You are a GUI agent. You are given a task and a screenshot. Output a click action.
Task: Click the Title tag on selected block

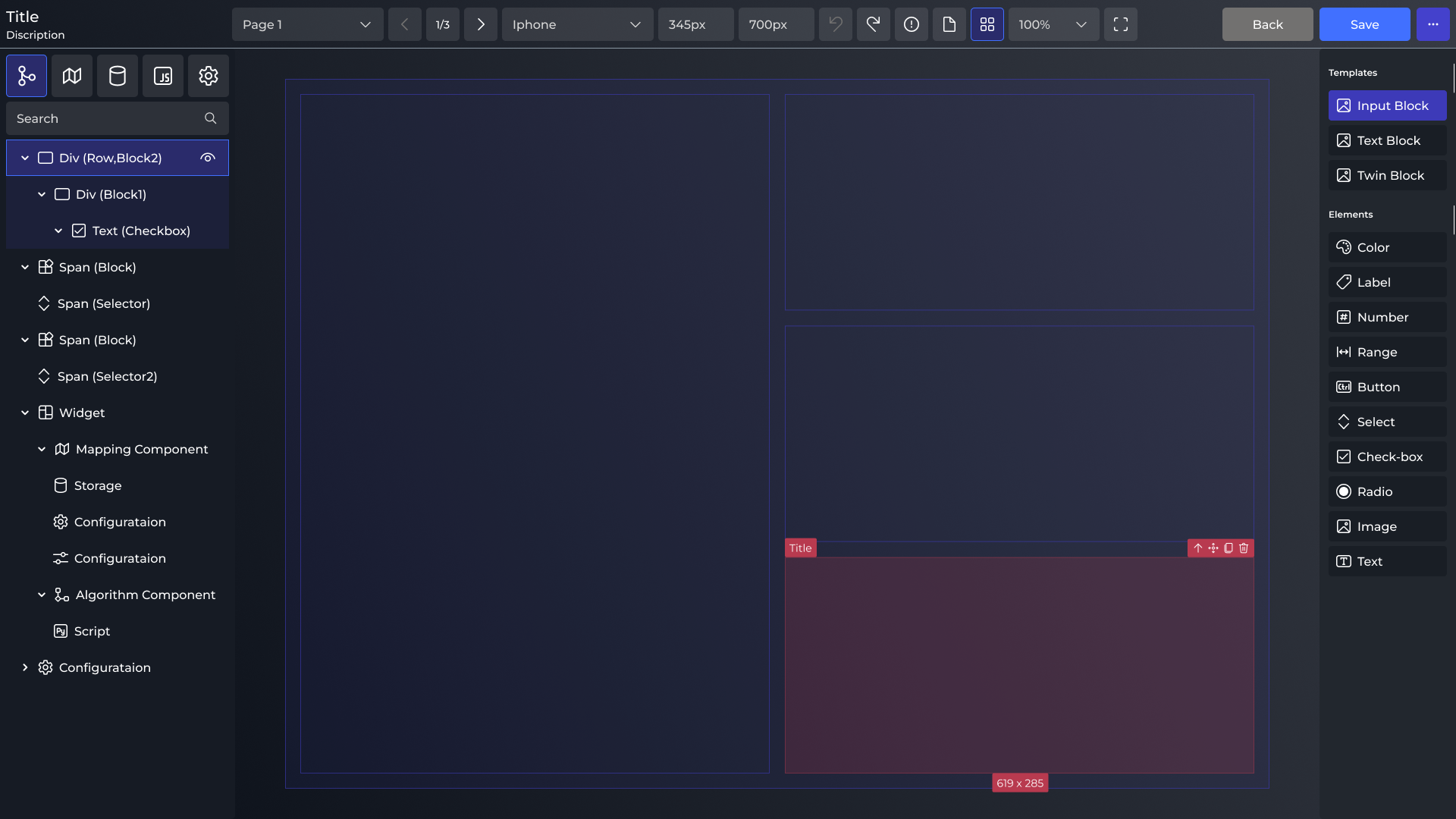(x=801, y=548)
